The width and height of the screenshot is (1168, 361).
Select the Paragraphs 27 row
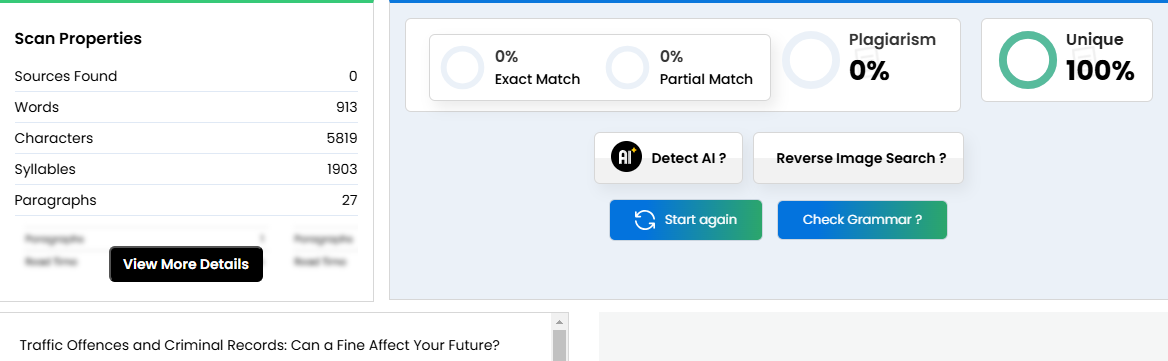click(186, 200)
